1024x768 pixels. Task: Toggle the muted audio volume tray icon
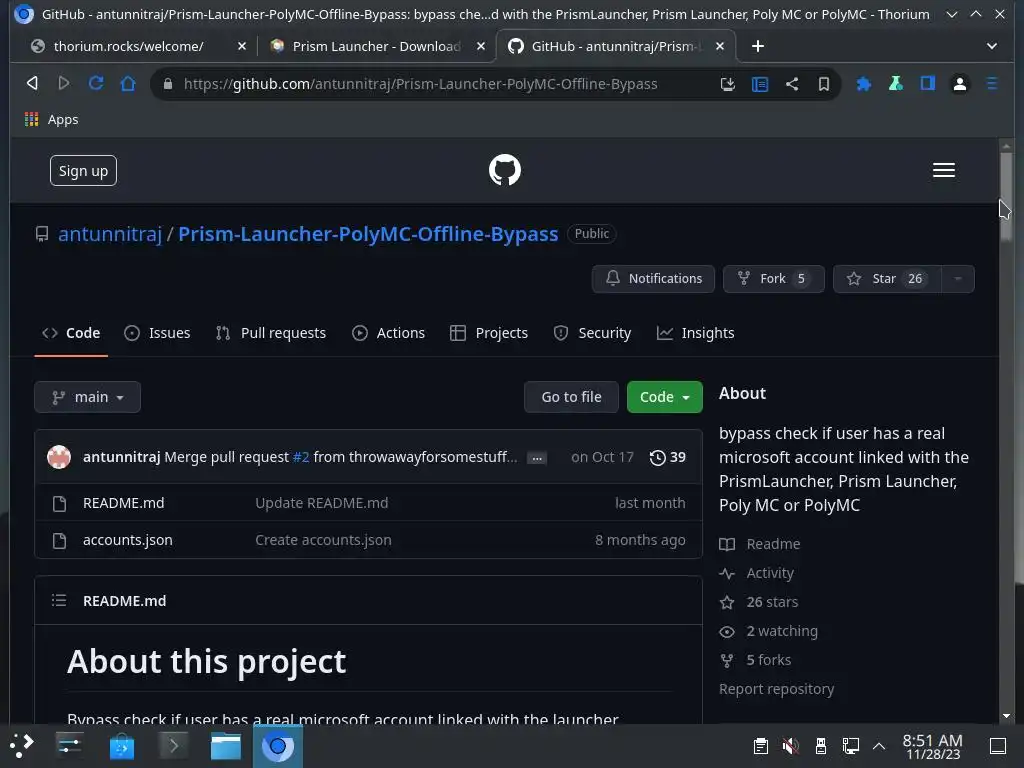pyautogui.click(x=790, y=746)
